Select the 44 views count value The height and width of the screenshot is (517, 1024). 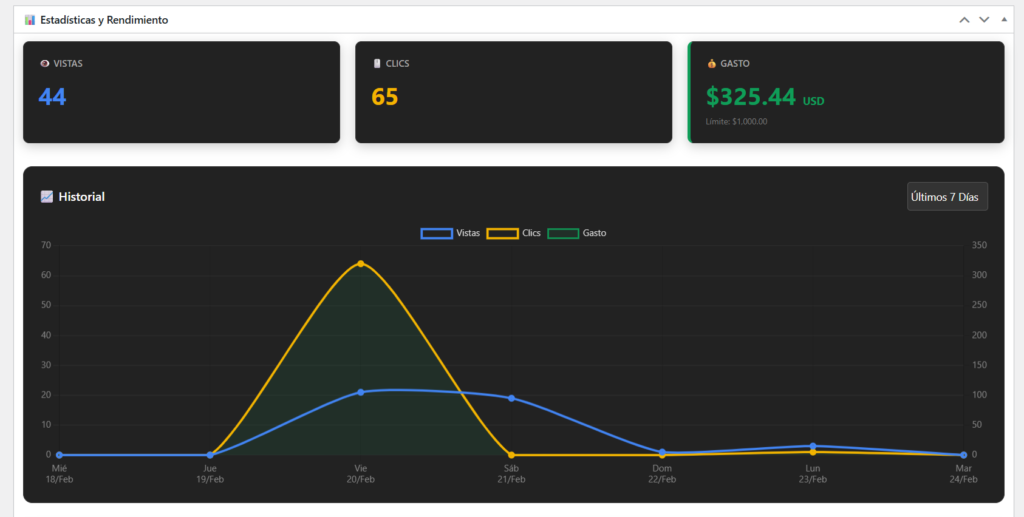pos(52,97)
